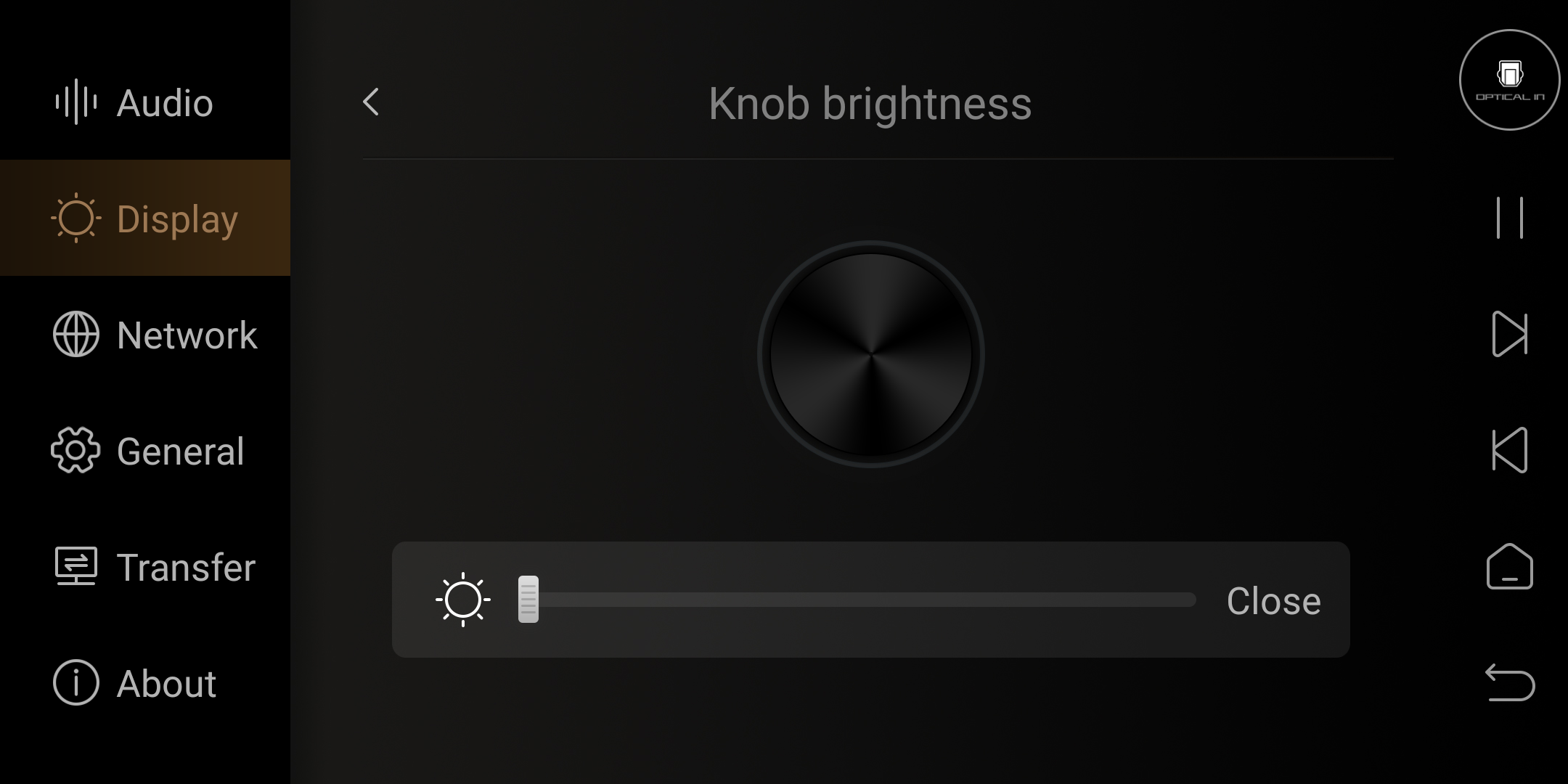Tap the return arrow icon
This screenshot has height=784, width=1568.
(1510, 682)
